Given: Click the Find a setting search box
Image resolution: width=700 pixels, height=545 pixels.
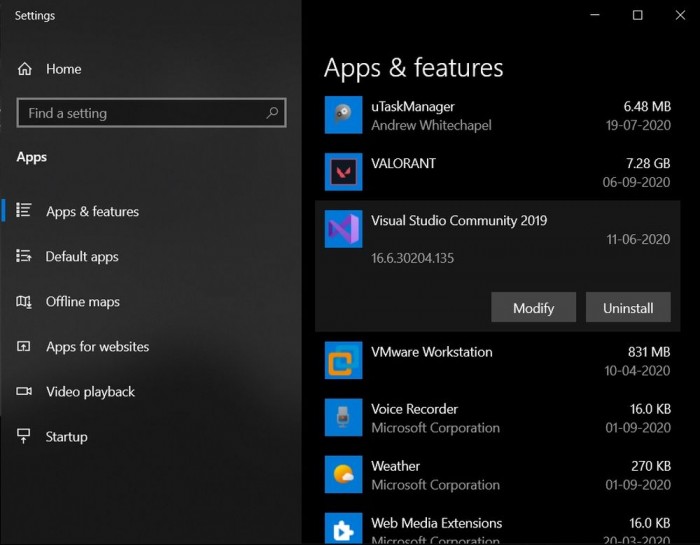Looking at the screenshot, I should click(x=140, y=113).
